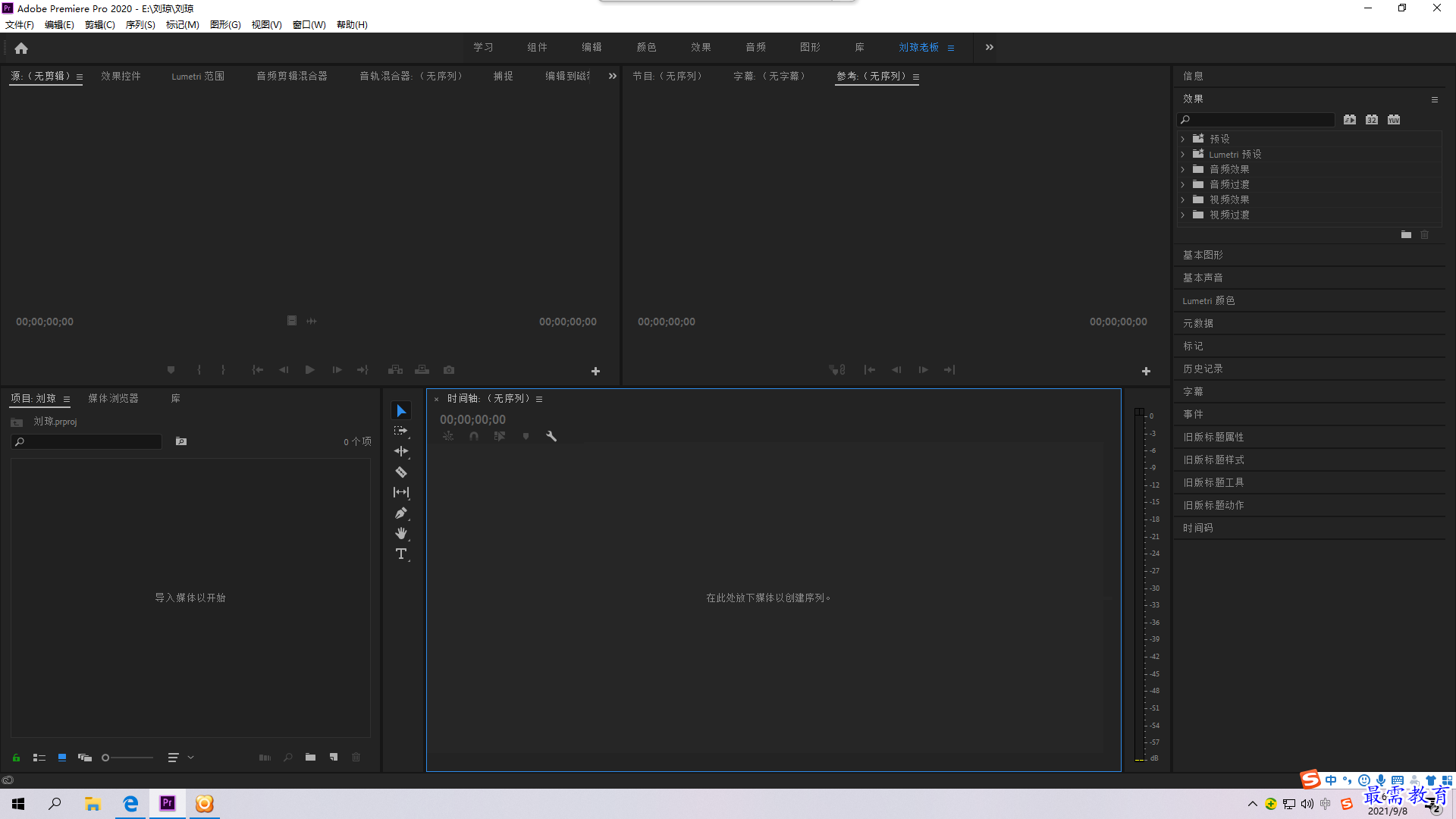Click the project search field
1456x819 pixels.
point(86,441)
